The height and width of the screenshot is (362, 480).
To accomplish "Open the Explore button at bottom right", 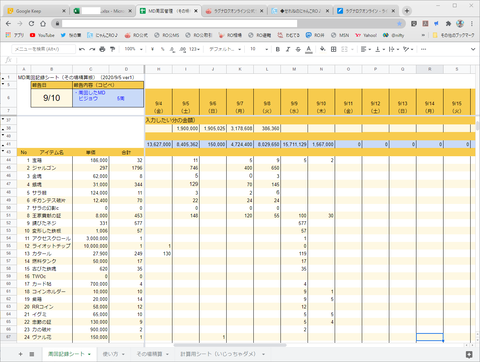I will [x=469, y=354].
